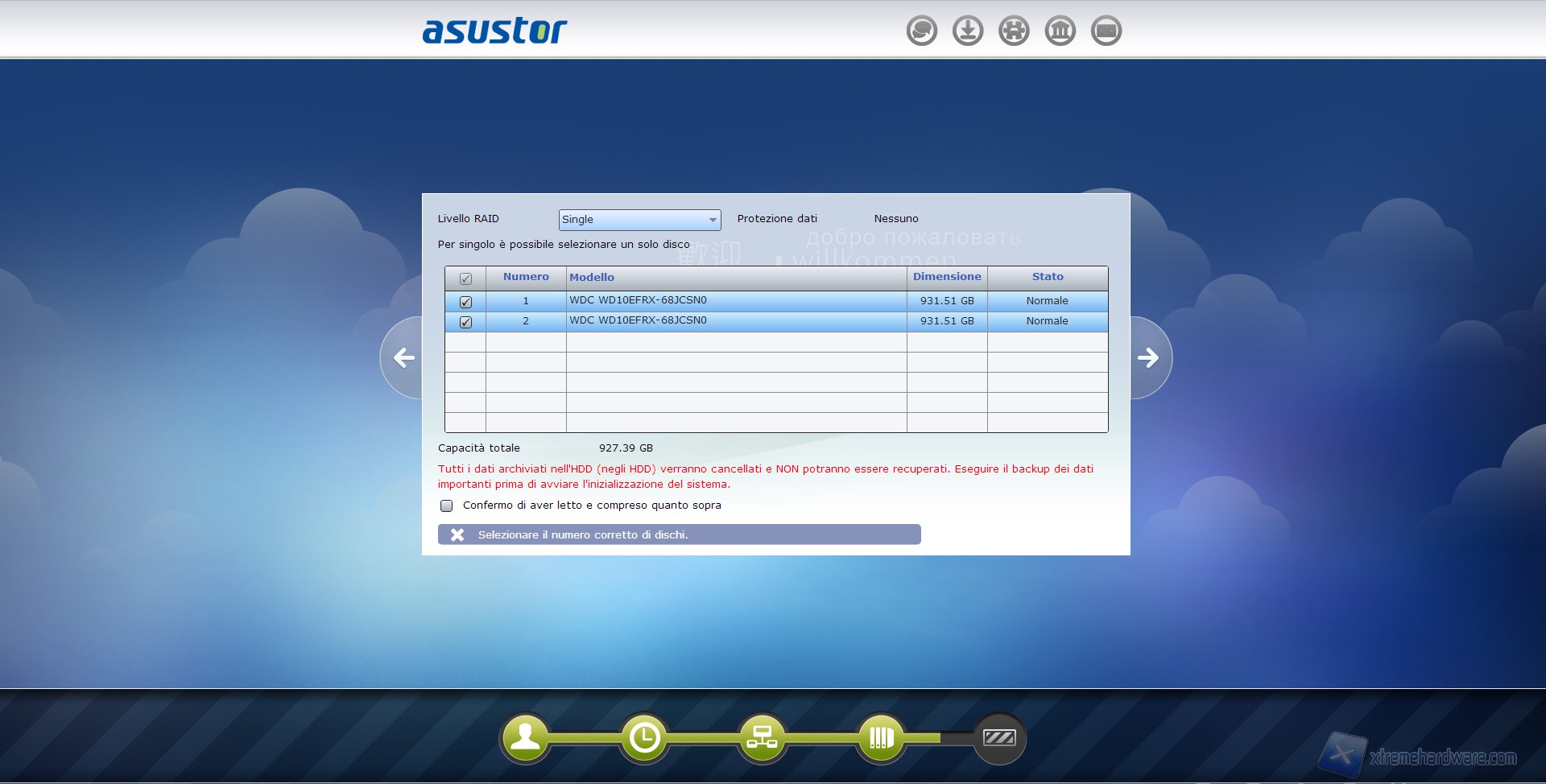The height and width of the screenshot is (784, 1546).
Task: Click the right arrow to go next
Action: click(1149, 357)
